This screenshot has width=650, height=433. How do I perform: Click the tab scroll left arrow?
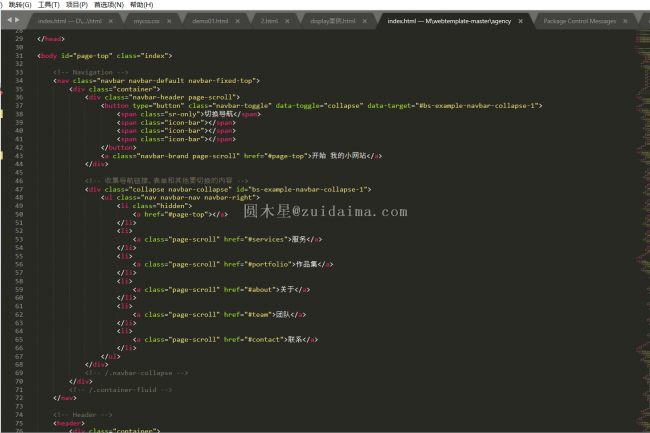coord(8,20)
